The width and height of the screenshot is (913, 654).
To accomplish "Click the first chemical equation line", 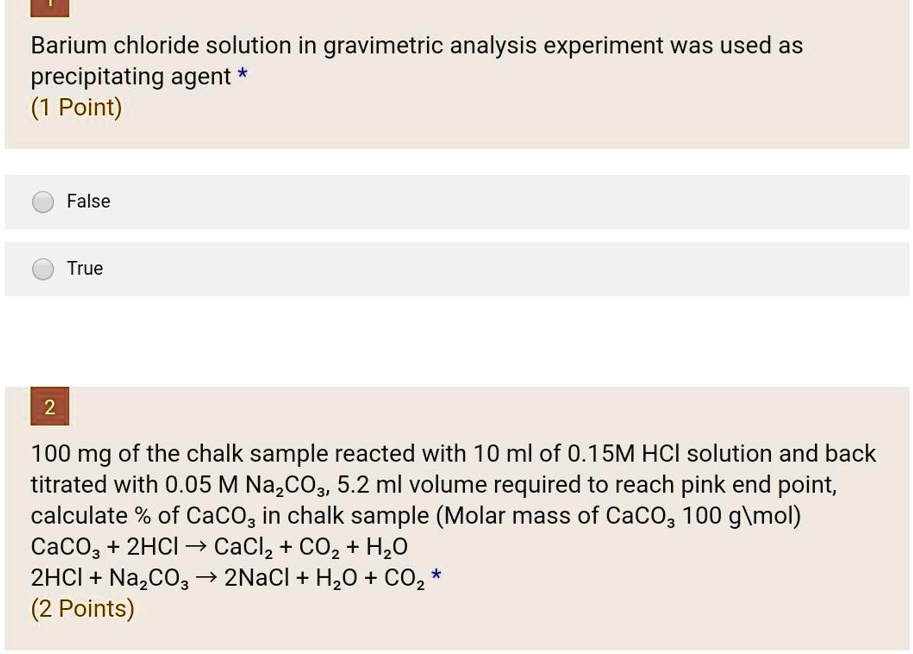I will point(218,546).
